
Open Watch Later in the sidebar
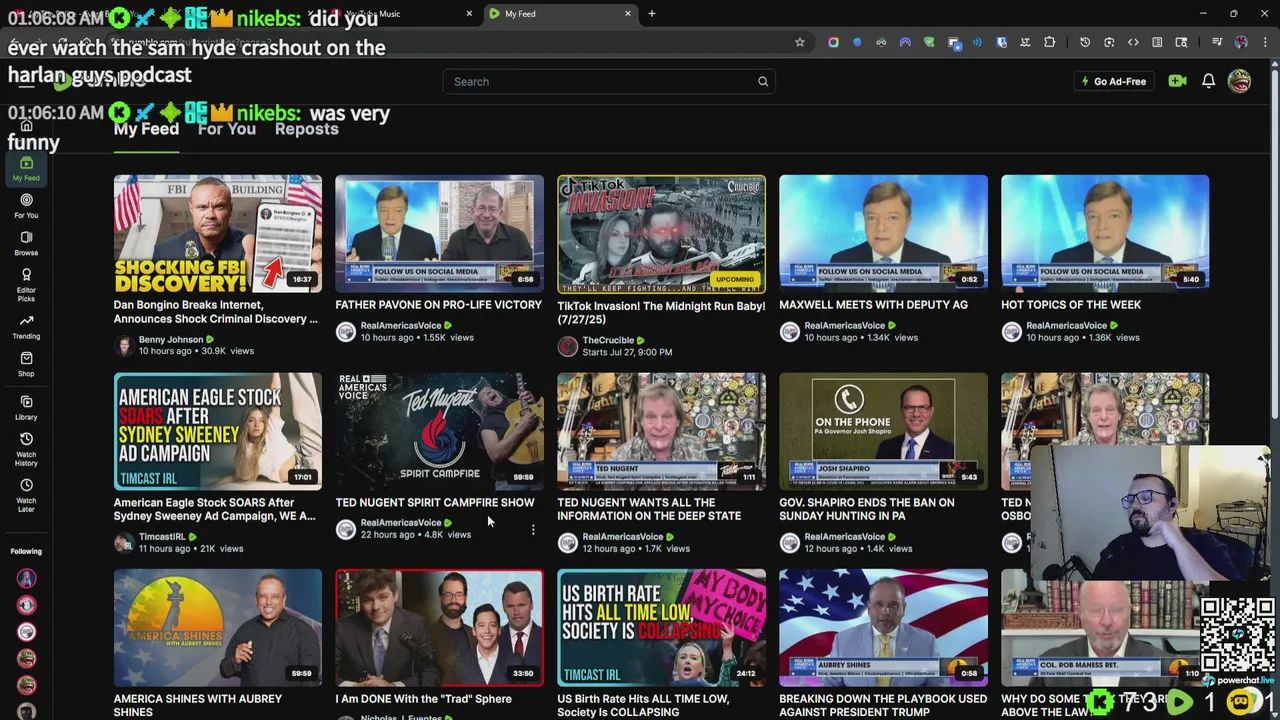point(26,496)
